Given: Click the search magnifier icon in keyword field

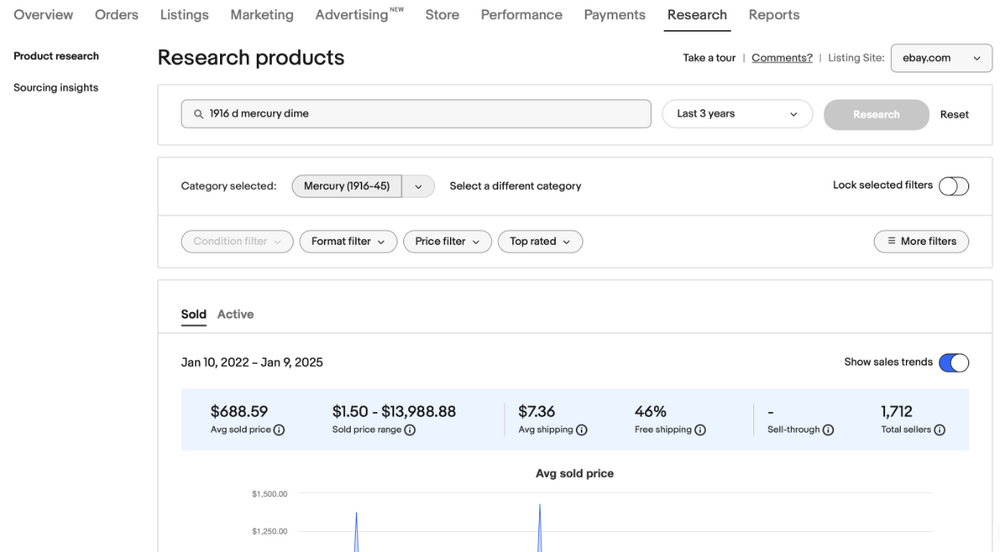Looking at the screenshot, I should pos(198,113).
